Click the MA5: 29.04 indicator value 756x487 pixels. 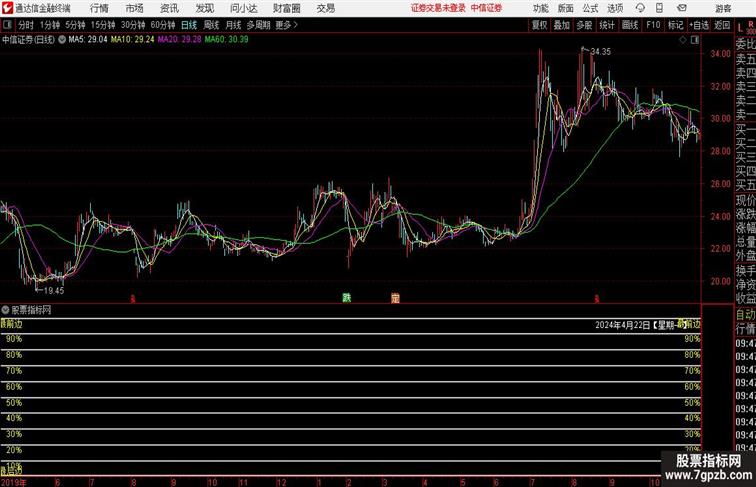[x=88, y=40]
